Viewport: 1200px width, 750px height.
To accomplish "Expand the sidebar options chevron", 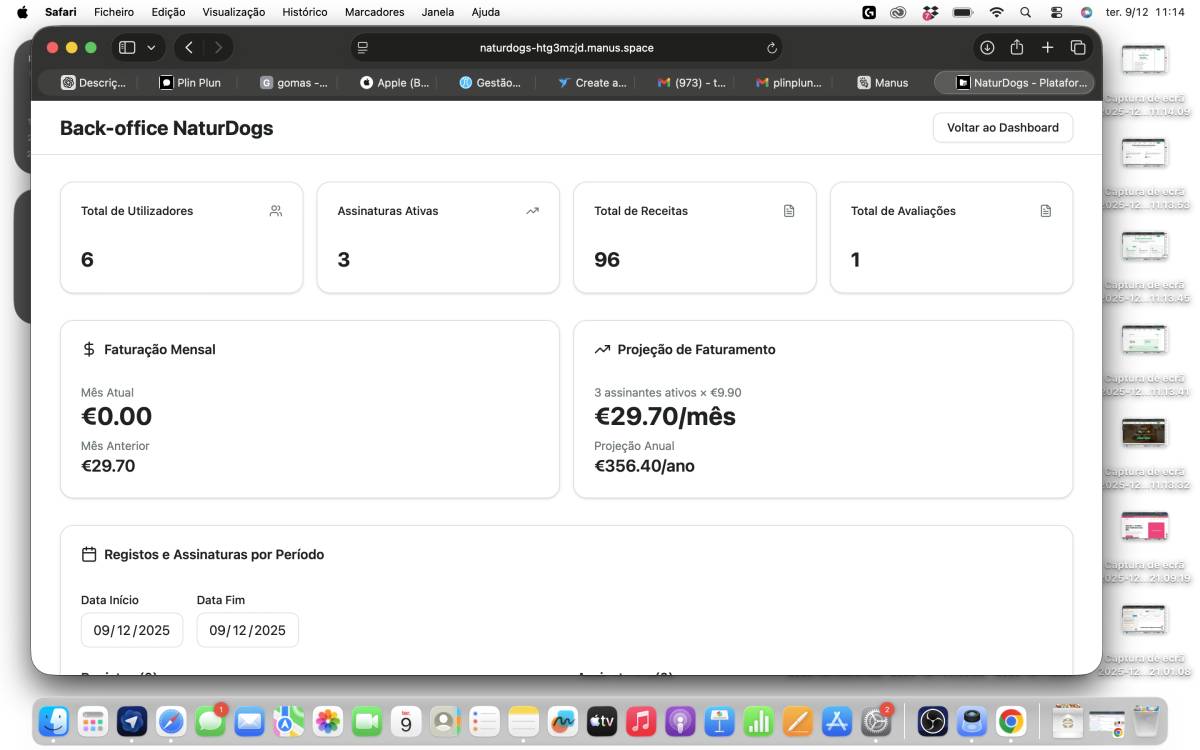I will point(151,47).
